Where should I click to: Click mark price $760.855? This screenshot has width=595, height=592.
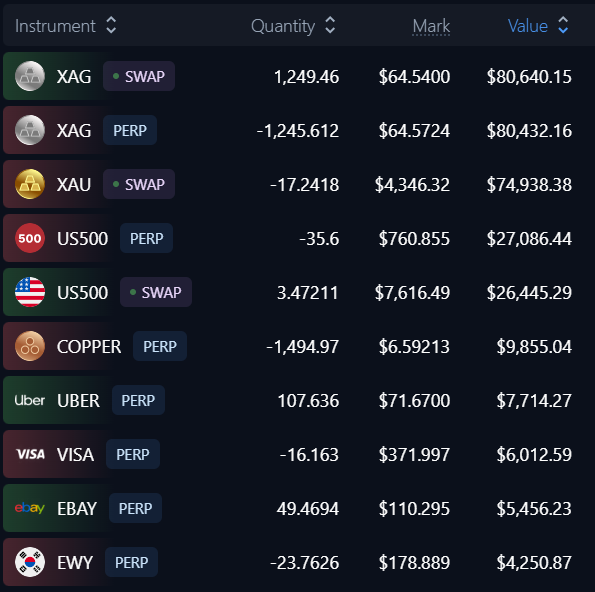(414, 239)
